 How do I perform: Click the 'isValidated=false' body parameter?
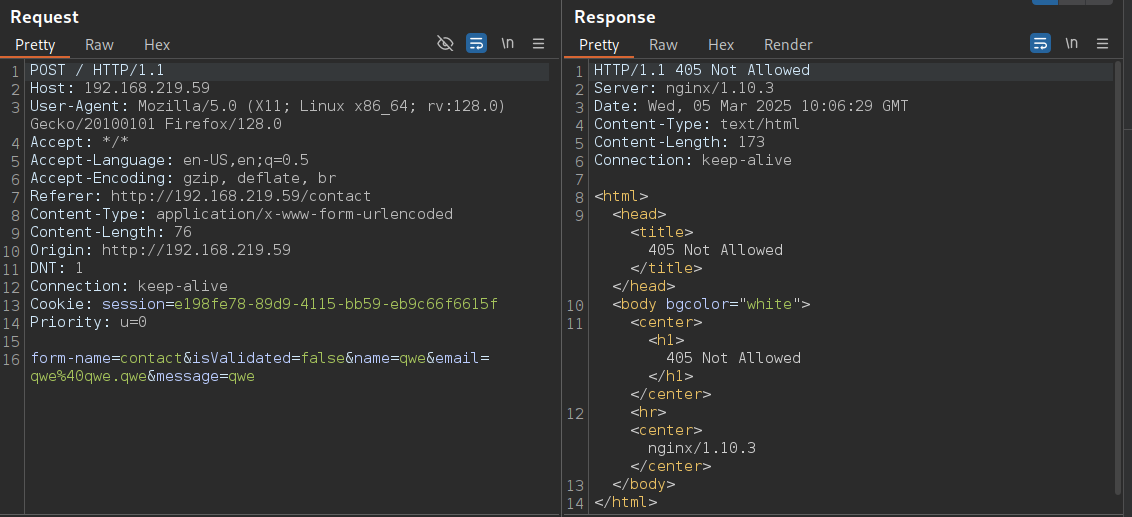click(269, 359)
